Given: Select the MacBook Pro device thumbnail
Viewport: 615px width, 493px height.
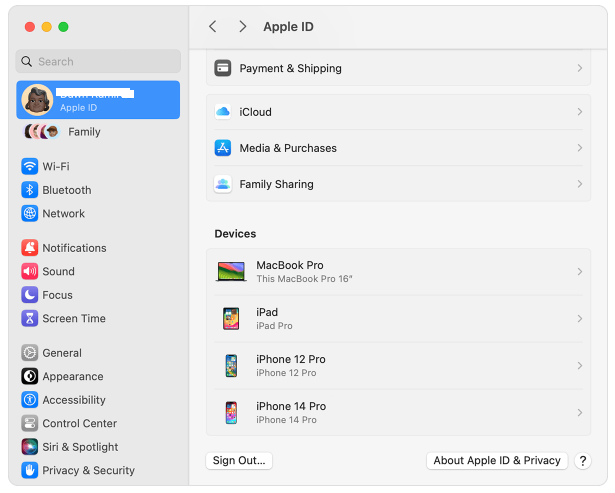Looking at the screenshot, I should pos(231,271).
